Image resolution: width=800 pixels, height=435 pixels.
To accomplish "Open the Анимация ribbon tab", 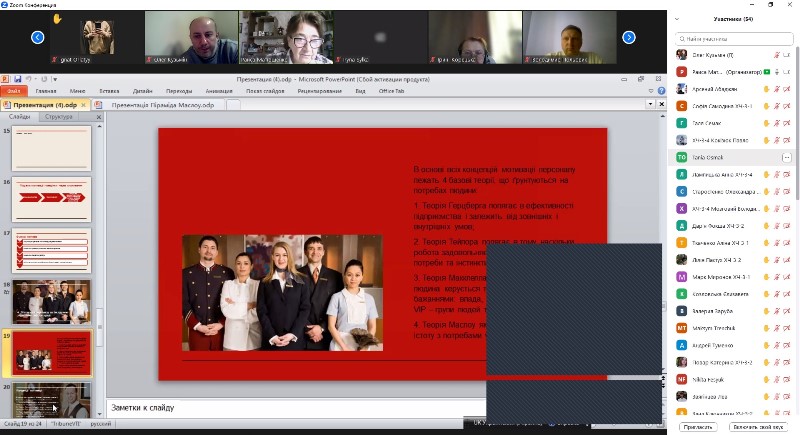I will click(219, 91).
